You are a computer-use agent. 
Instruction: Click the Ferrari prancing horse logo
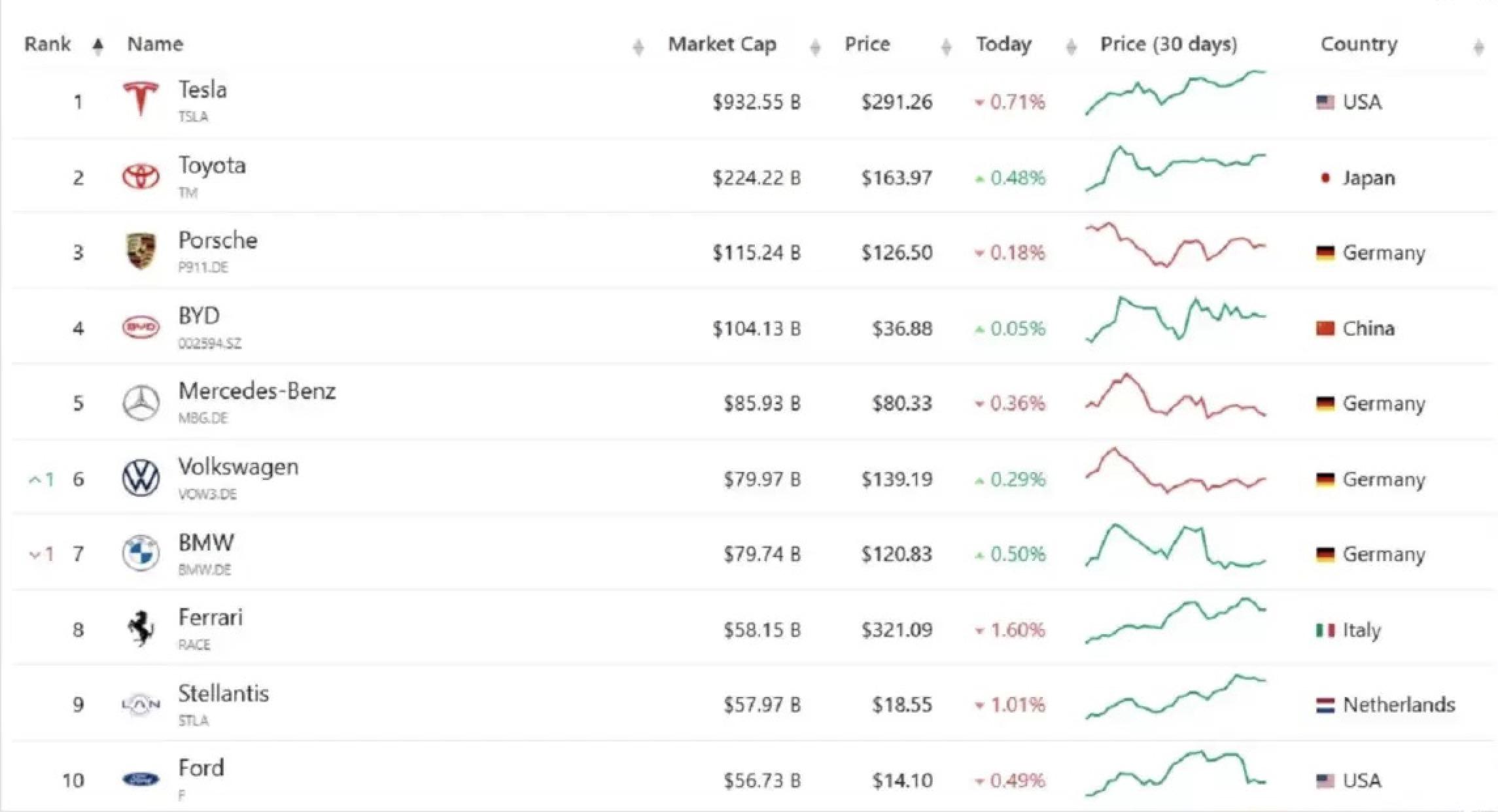(141, 628)
